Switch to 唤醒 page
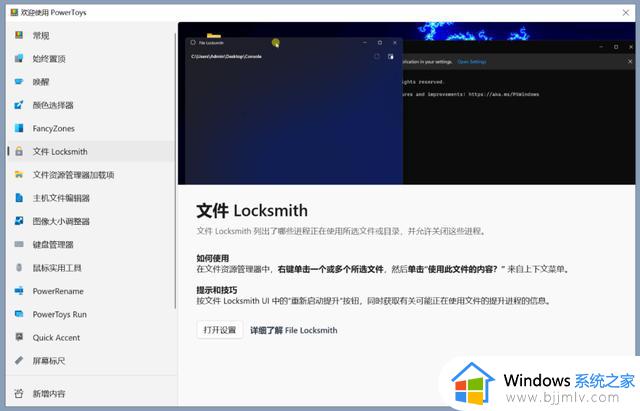The height and width of the screenshot is (411, 640). click(41, 82)
